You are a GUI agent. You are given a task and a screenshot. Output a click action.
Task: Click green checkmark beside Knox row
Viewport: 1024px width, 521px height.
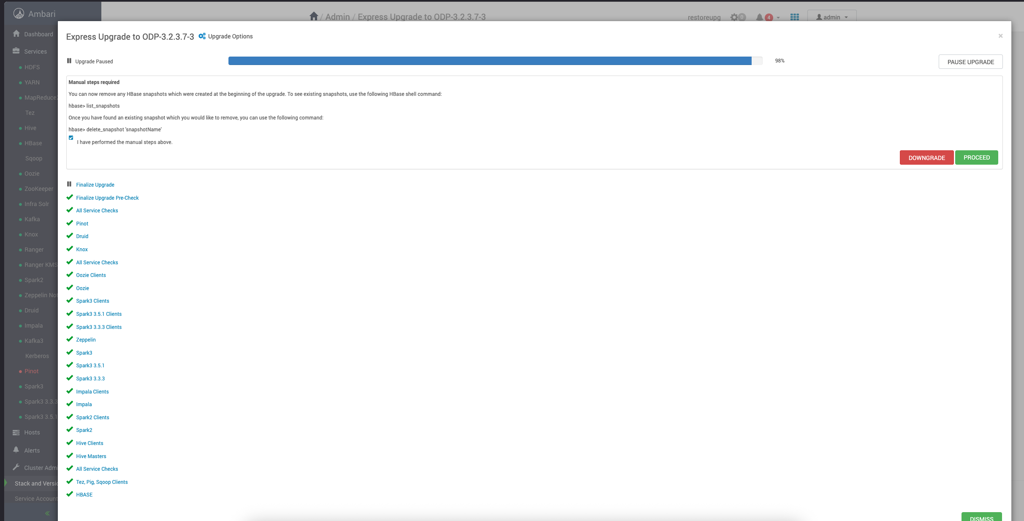tap(69, 249)
